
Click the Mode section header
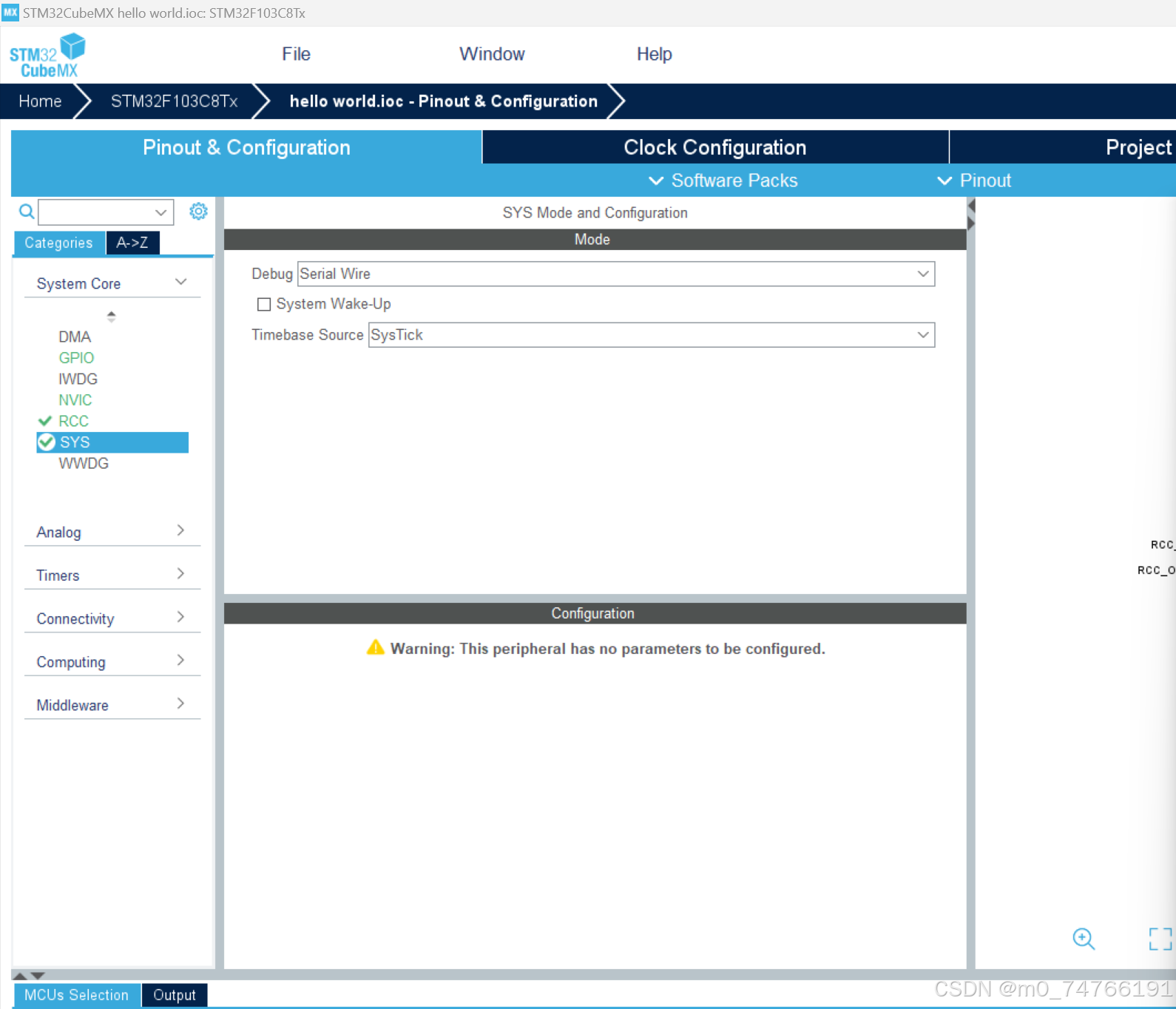pyautogui.click(x=595, y=240)
